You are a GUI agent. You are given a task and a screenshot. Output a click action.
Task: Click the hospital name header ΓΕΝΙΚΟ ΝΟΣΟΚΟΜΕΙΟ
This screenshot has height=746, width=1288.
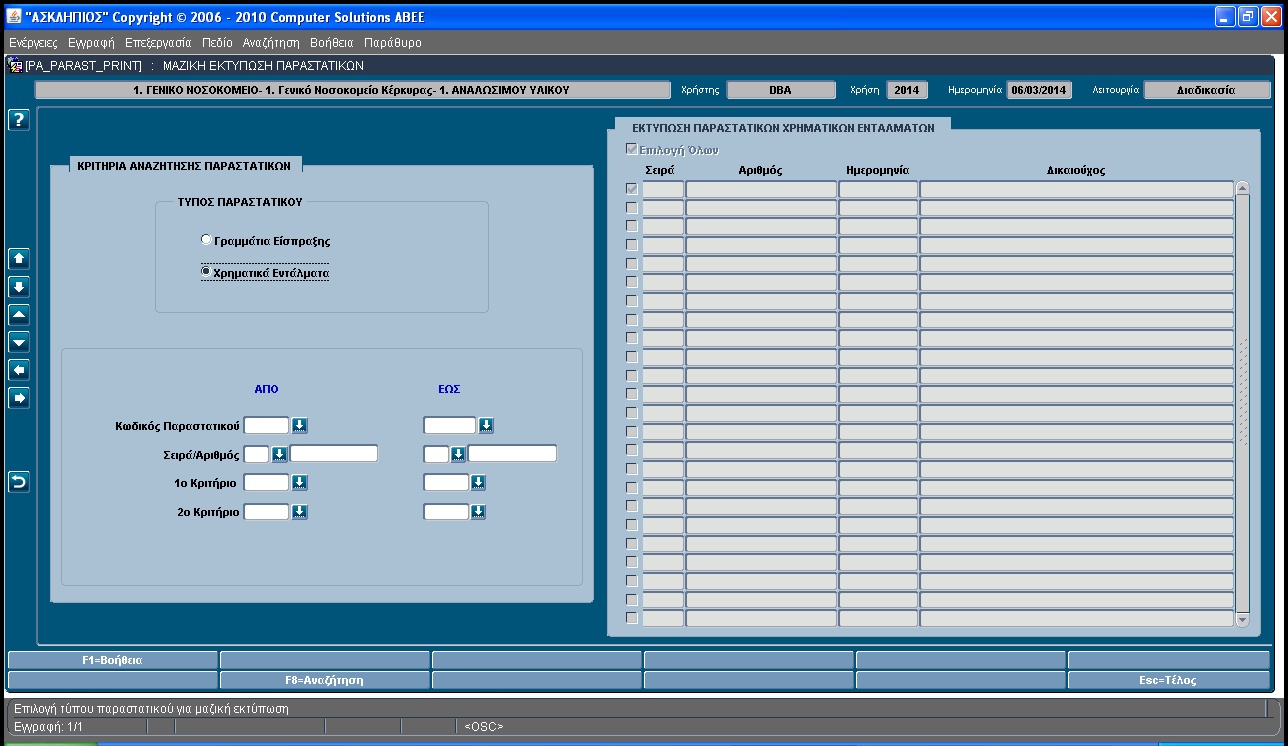[351, 90]
